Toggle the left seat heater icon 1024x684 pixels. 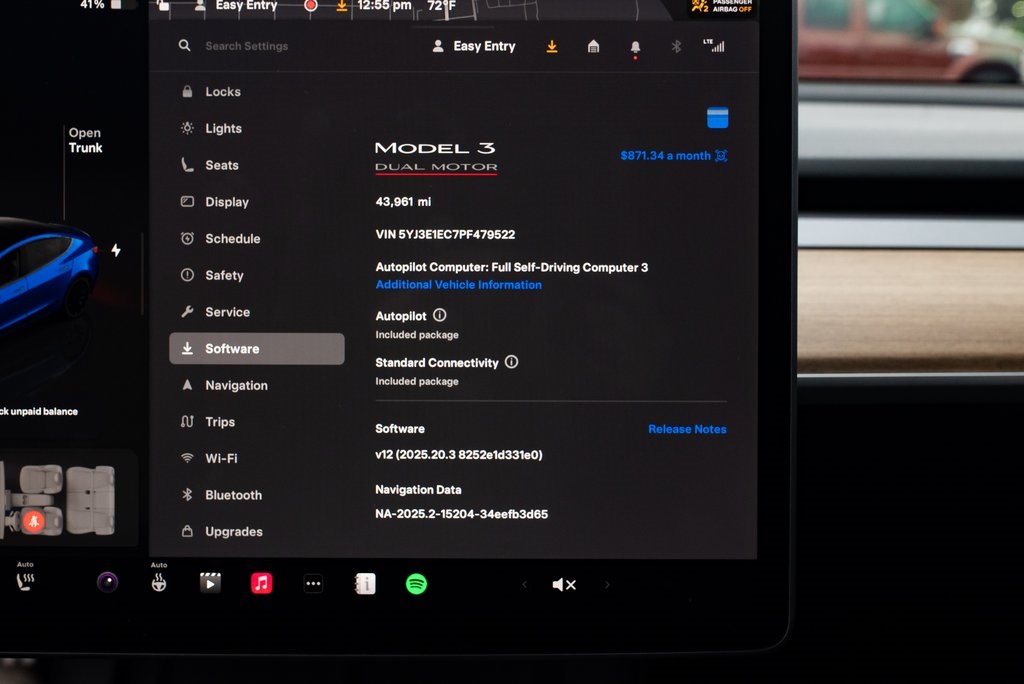(x=25, y=580)
